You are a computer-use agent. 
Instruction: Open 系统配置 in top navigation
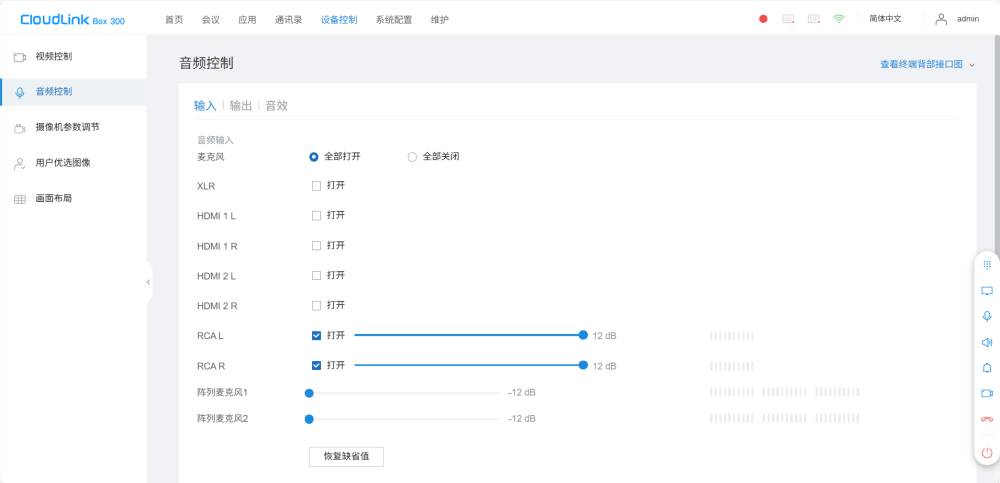(394, 20)
